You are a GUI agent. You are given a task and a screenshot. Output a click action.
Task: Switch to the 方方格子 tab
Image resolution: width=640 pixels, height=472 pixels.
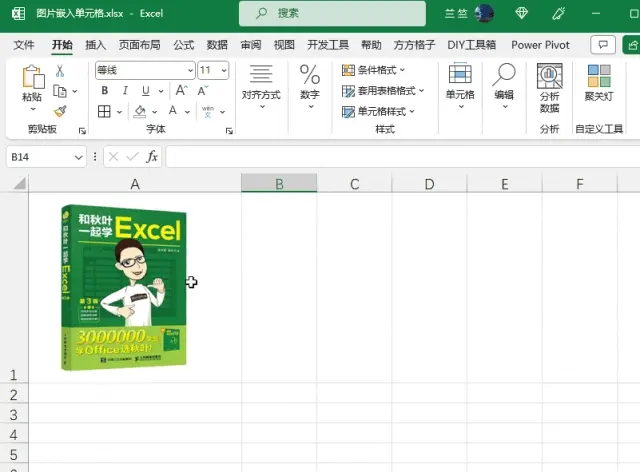click(x=415, y=45)
